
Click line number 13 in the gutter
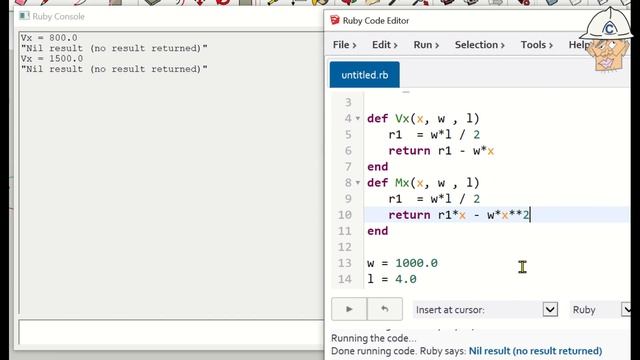[x=344, y=263]
